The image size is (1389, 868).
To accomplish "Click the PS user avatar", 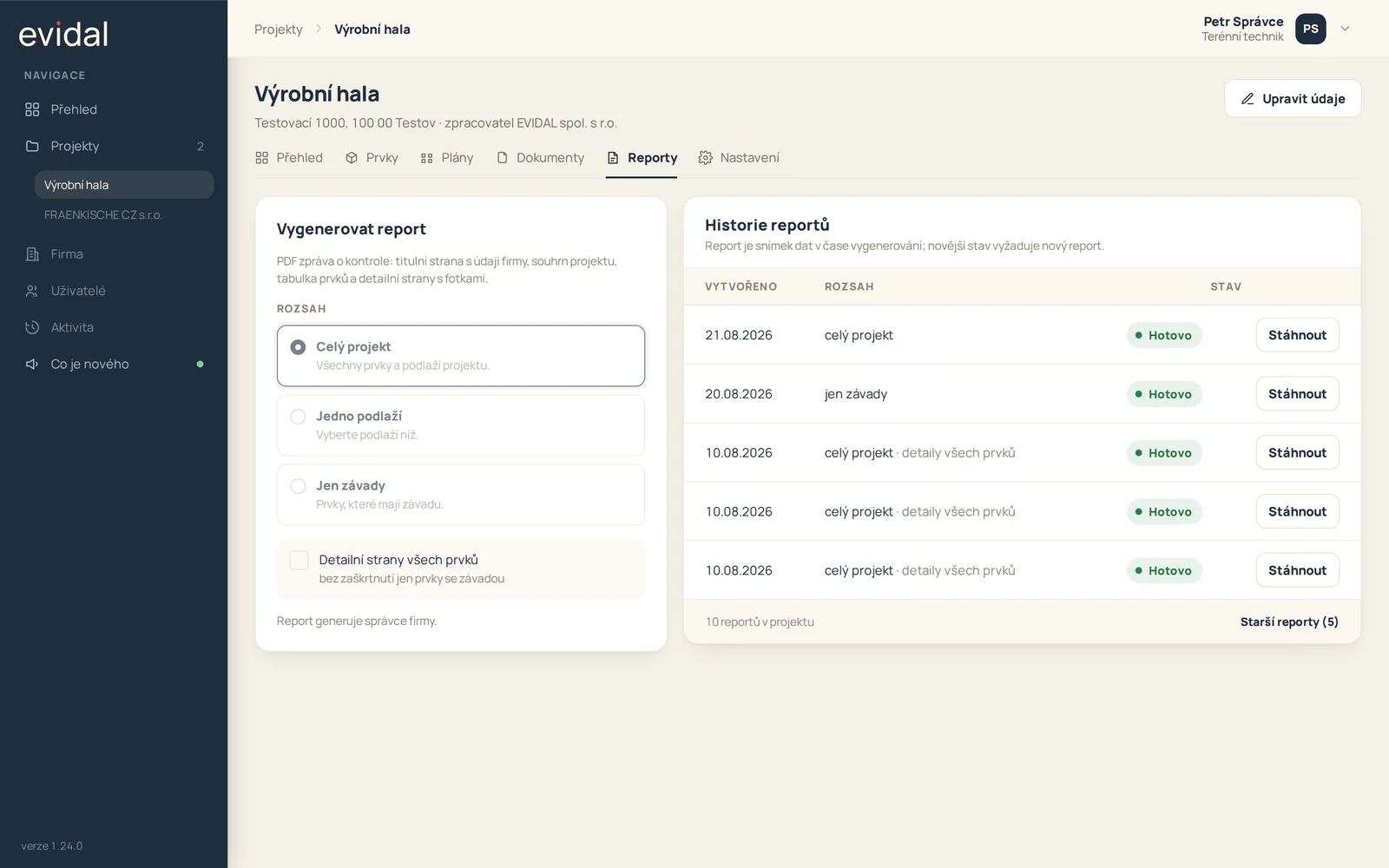I will [1311, 29].
